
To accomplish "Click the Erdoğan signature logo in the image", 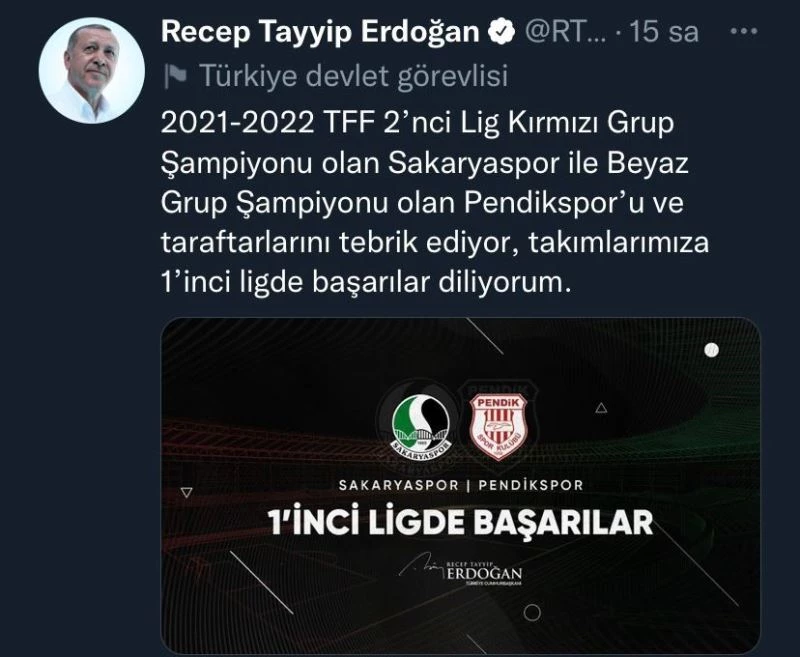I will tap(461, 569).
